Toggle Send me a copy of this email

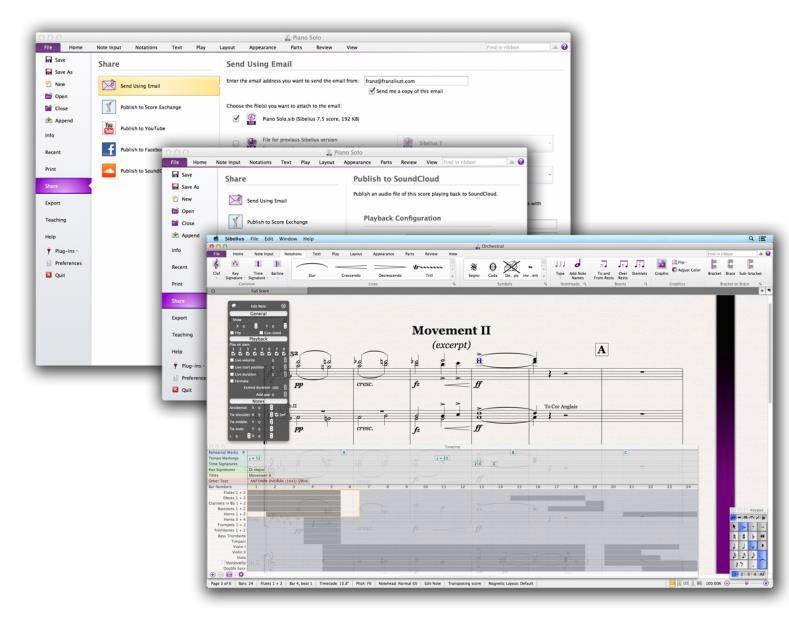372,91
